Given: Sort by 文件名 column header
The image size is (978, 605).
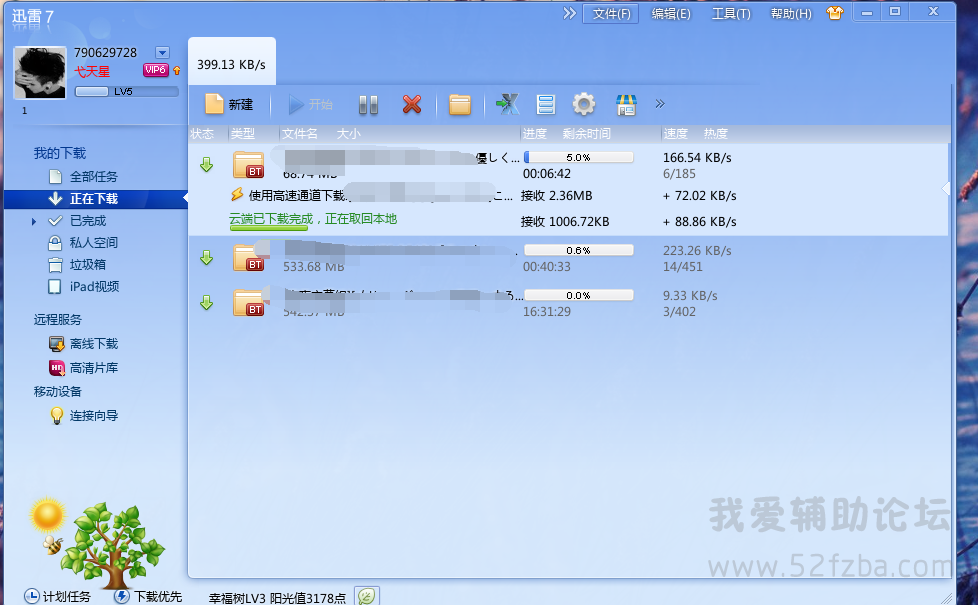Looking at the screenshot, I should point(299,133).
